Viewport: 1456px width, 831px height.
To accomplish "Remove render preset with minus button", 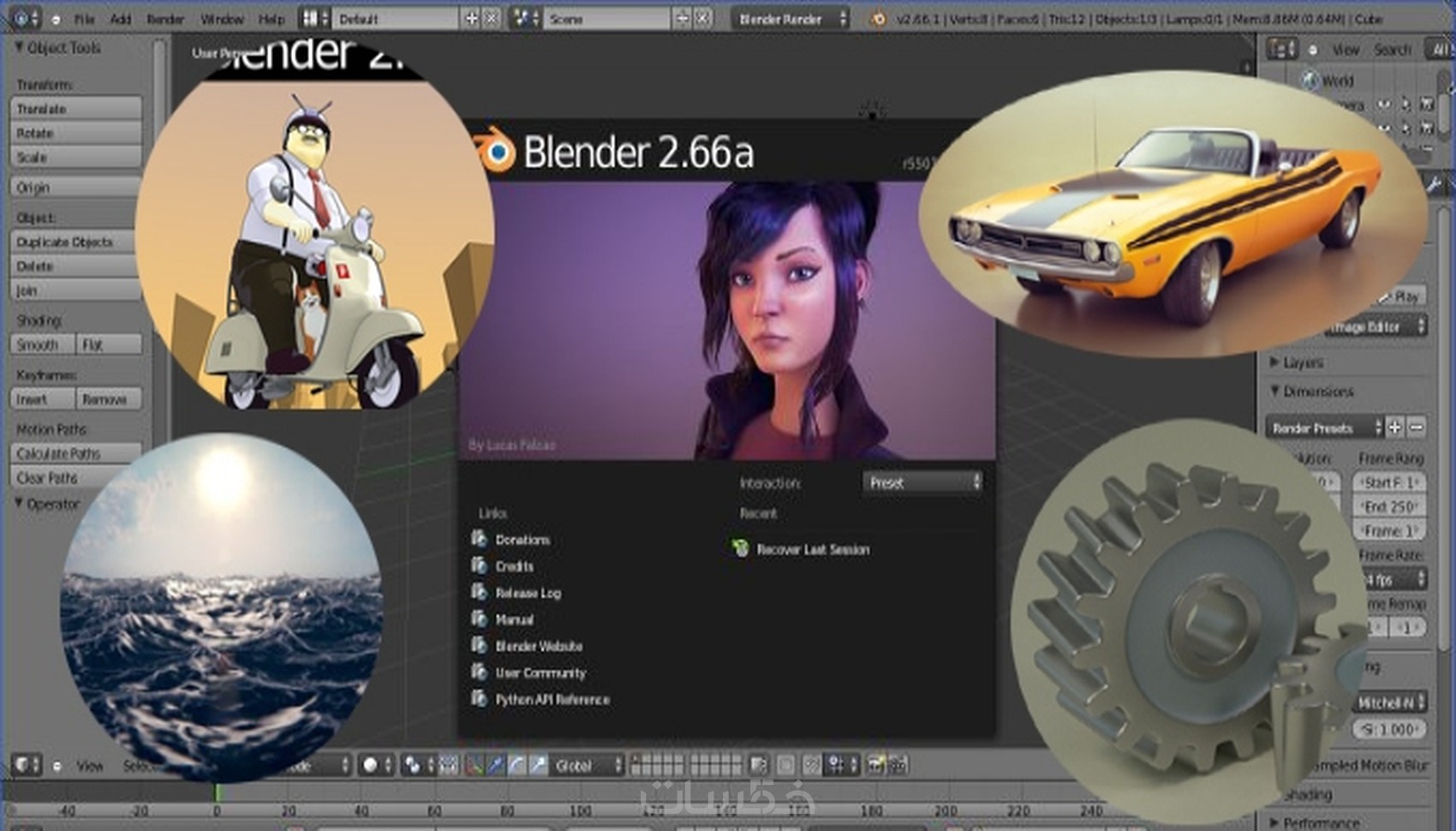I will coord(1417,427).
